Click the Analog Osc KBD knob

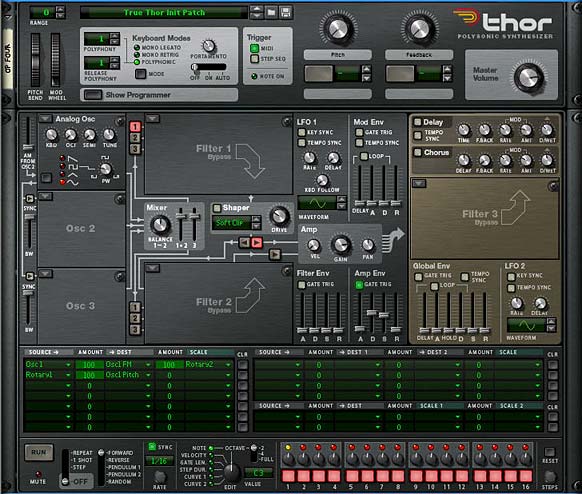coord(51,135)
